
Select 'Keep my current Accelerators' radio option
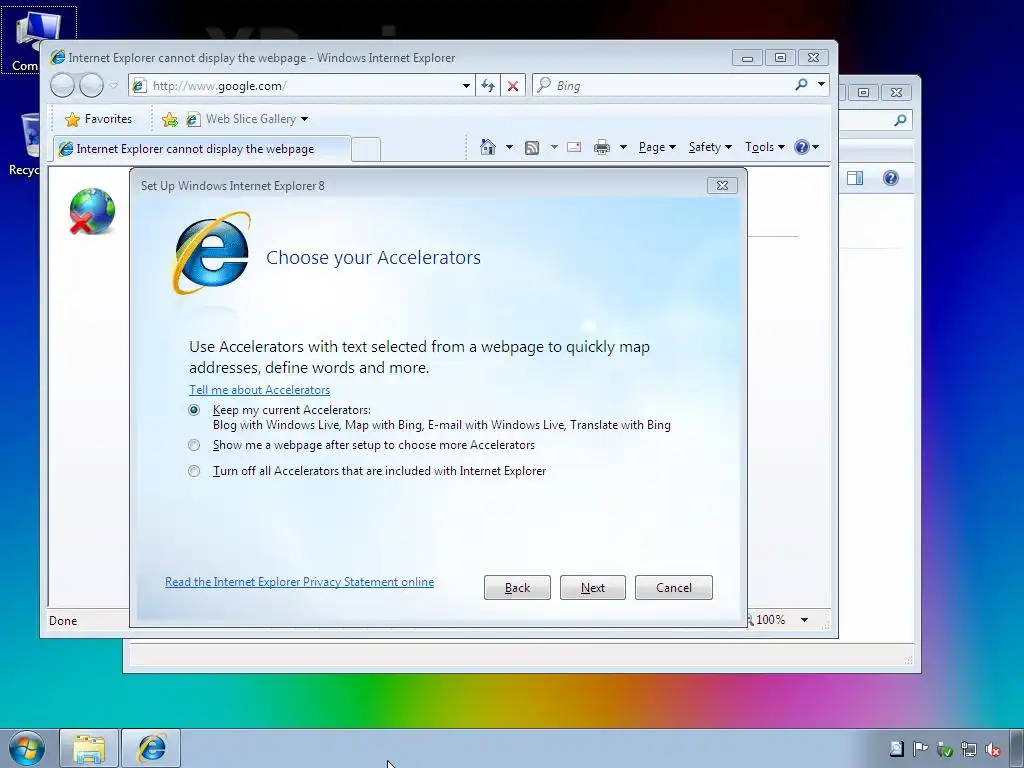pyautogui.click(x=194, y=410)
